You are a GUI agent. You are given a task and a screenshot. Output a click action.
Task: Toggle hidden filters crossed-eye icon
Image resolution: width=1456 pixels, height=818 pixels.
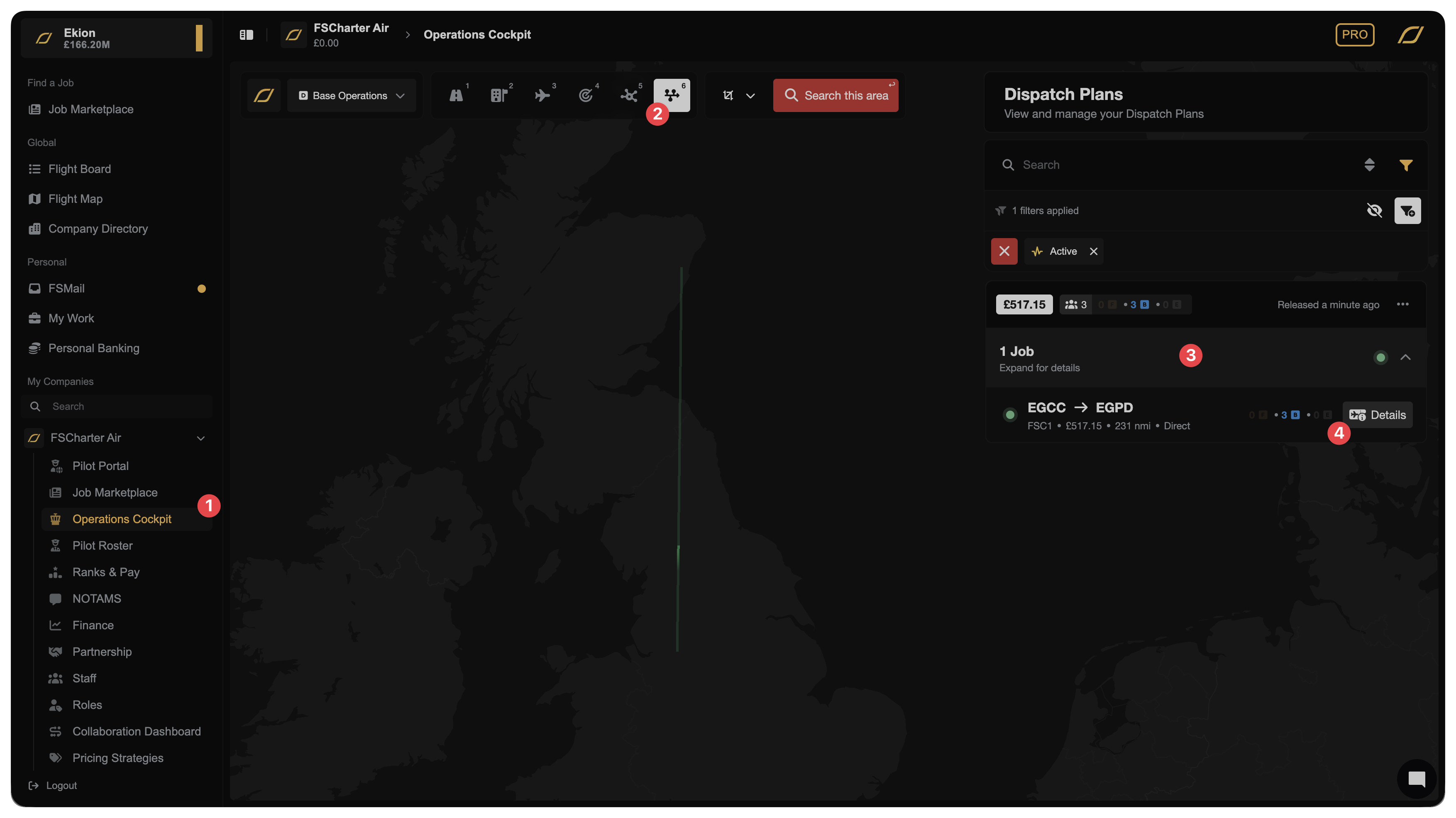[x=1374, y=211]
